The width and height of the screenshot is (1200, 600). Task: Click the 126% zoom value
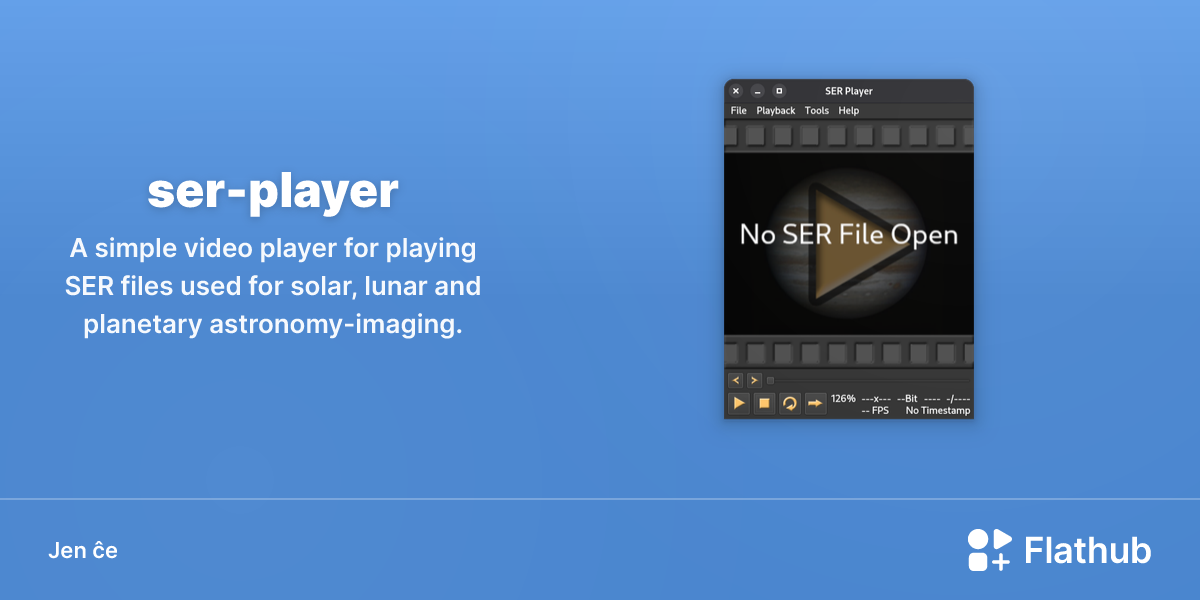pos(843,398)
